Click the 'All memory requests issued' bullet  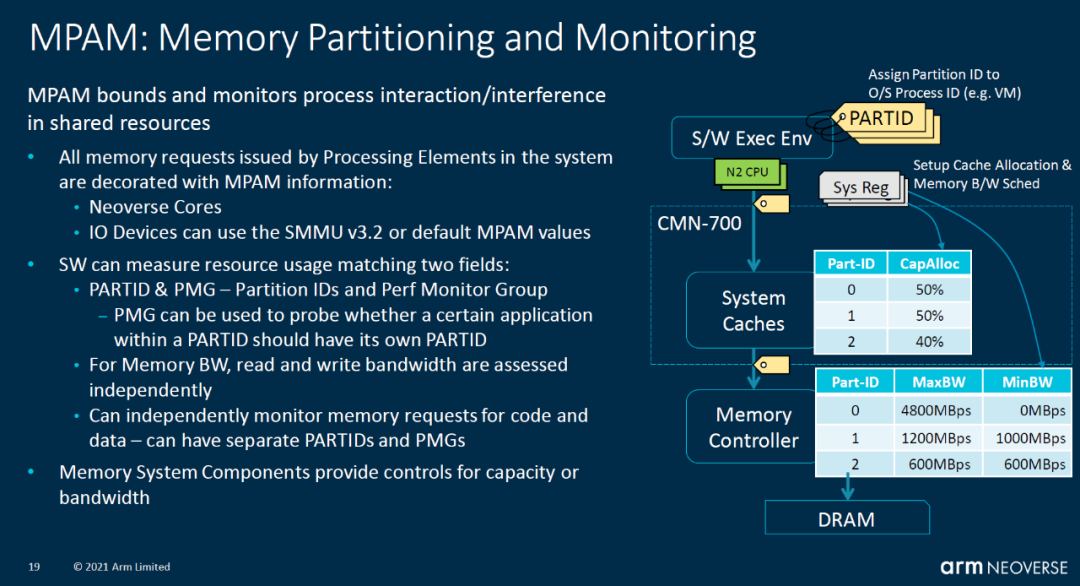coord(335,169)
